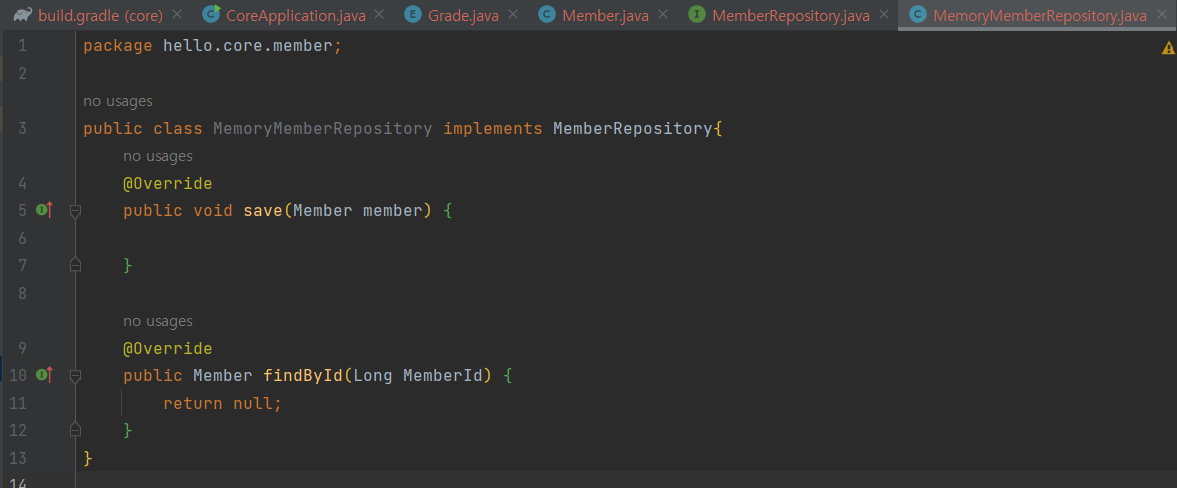Screen dimensions: 1177x488
Task: Click the class icon on MemoryMemberRepository.java tab
Action: tap(917, 14)
